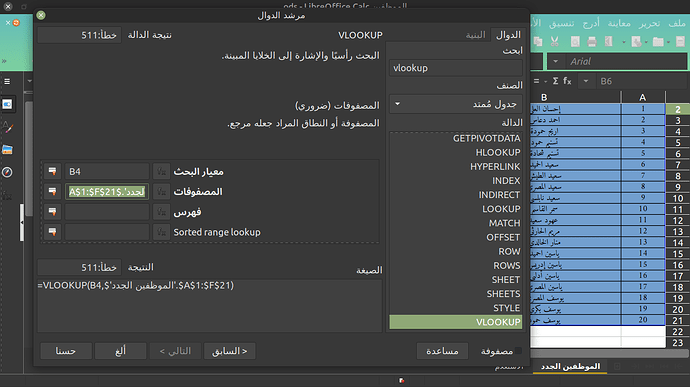This screenshot has height=387, width=690.
Task: Click the sidebar hamburger settings icon
Action: click(x=7, y=81)
